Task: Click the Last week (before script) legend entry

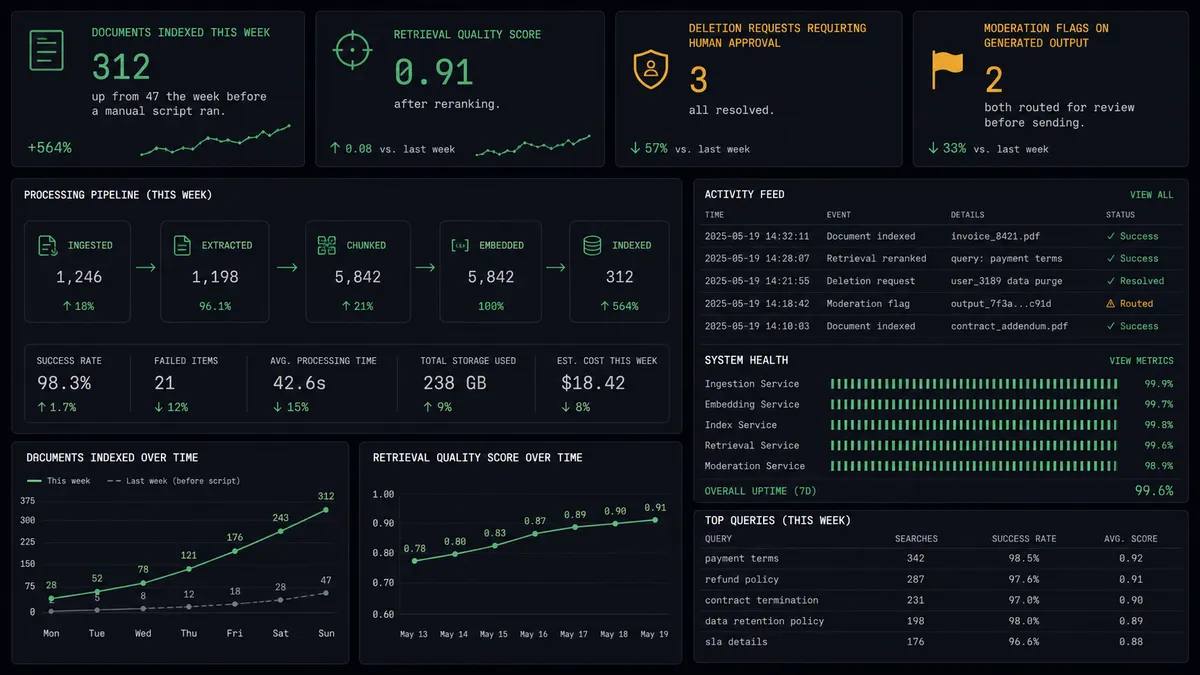Action: click(x=173, y=481)
